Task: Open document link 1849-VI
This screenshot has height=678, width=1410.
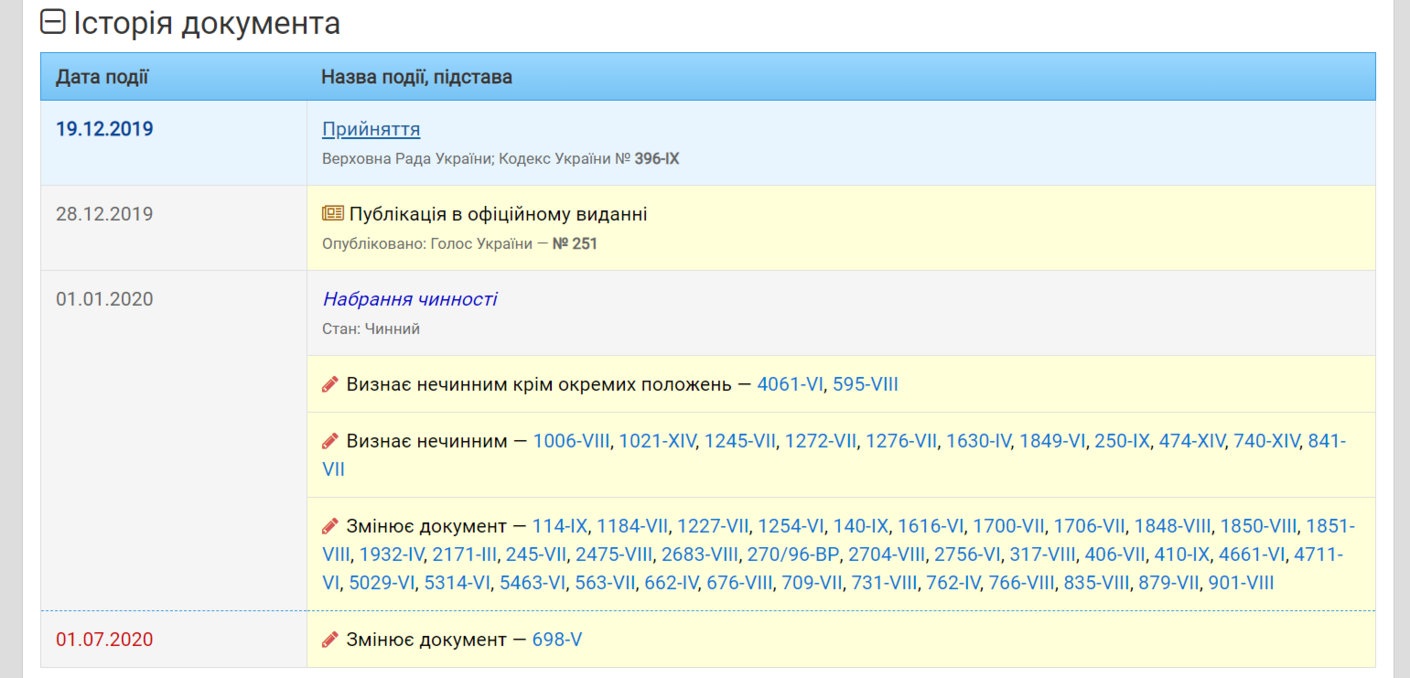Action: point(1050,441)
